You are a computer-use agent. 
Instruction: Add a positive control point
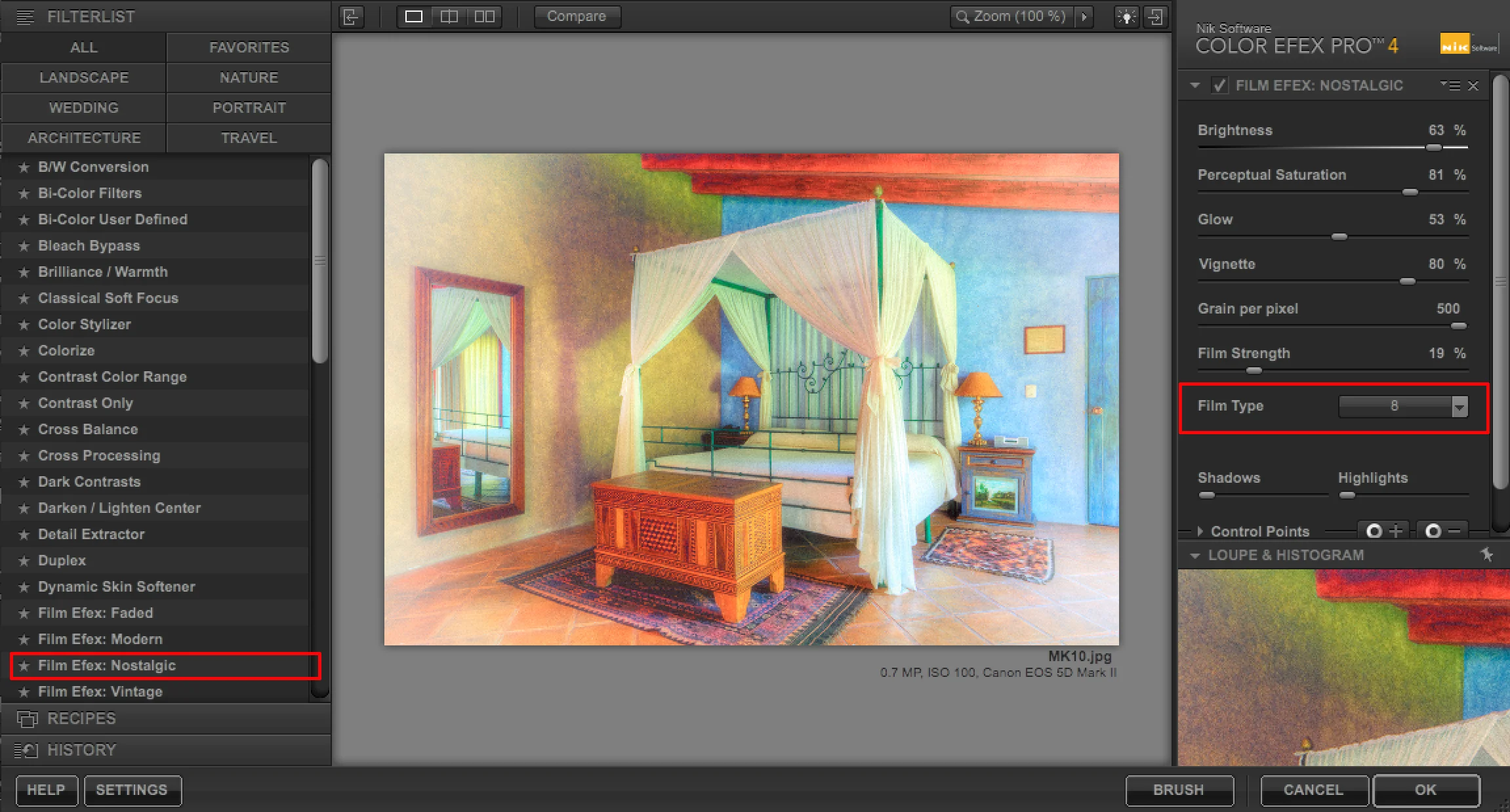1384,531
